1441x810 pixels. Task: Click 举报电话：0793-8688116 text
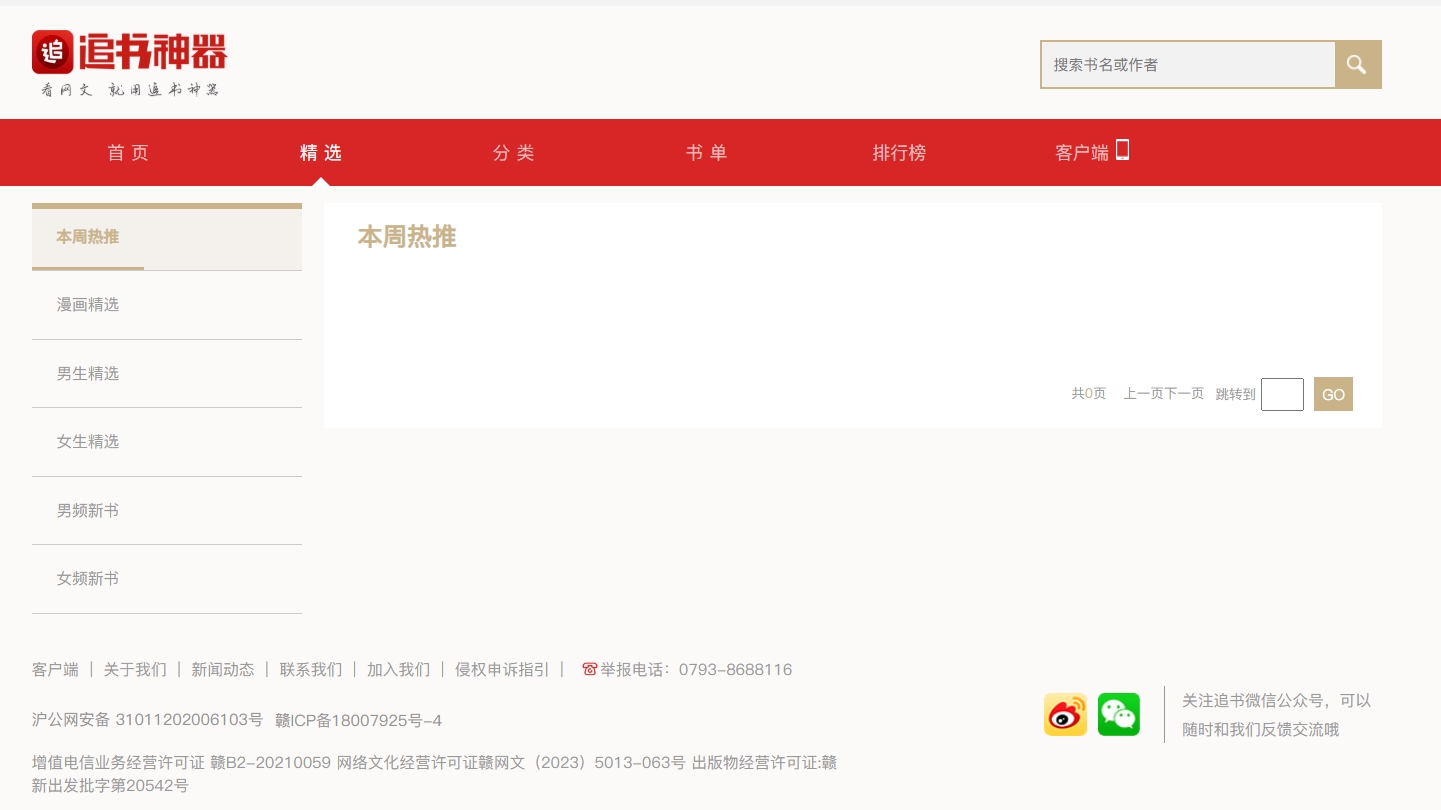point(696,670)
